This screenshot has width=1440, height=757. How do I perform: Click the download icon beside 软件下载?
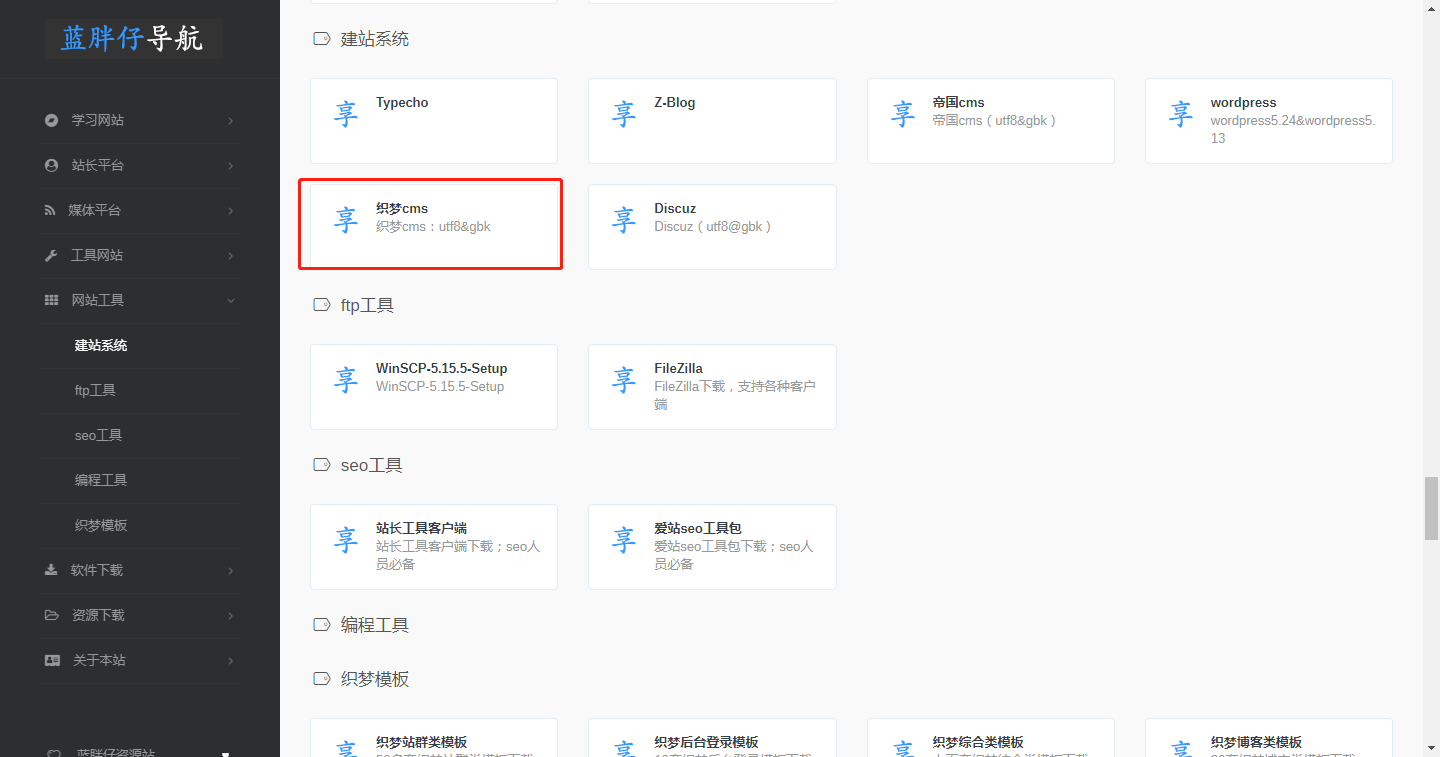point(51,570)
